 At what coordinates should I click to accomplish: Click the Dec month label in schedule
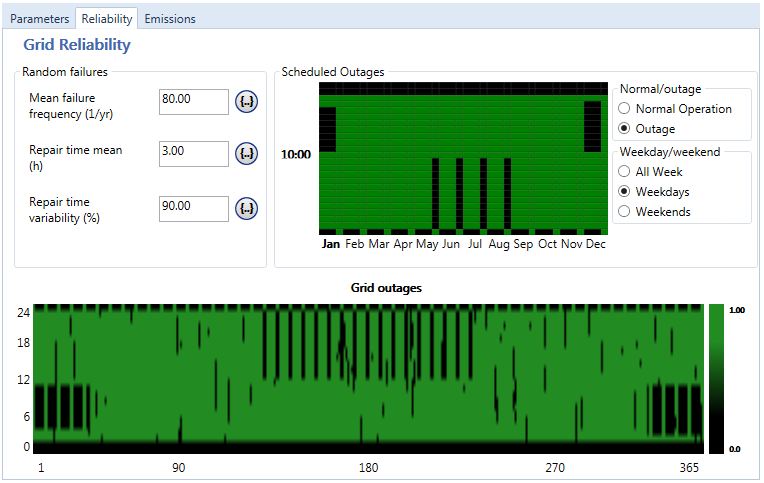click(x=596, y=244)
